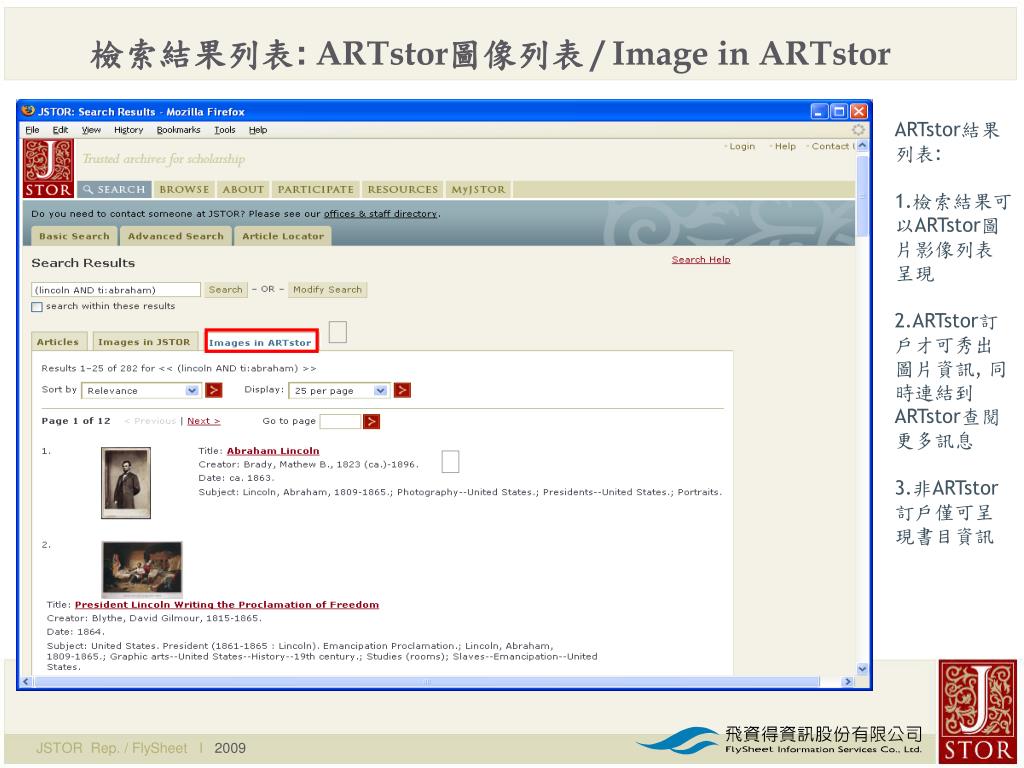Maximize the Firefox window
Image resolution: width=1024 pixels, height=768 pixels.
839,111
